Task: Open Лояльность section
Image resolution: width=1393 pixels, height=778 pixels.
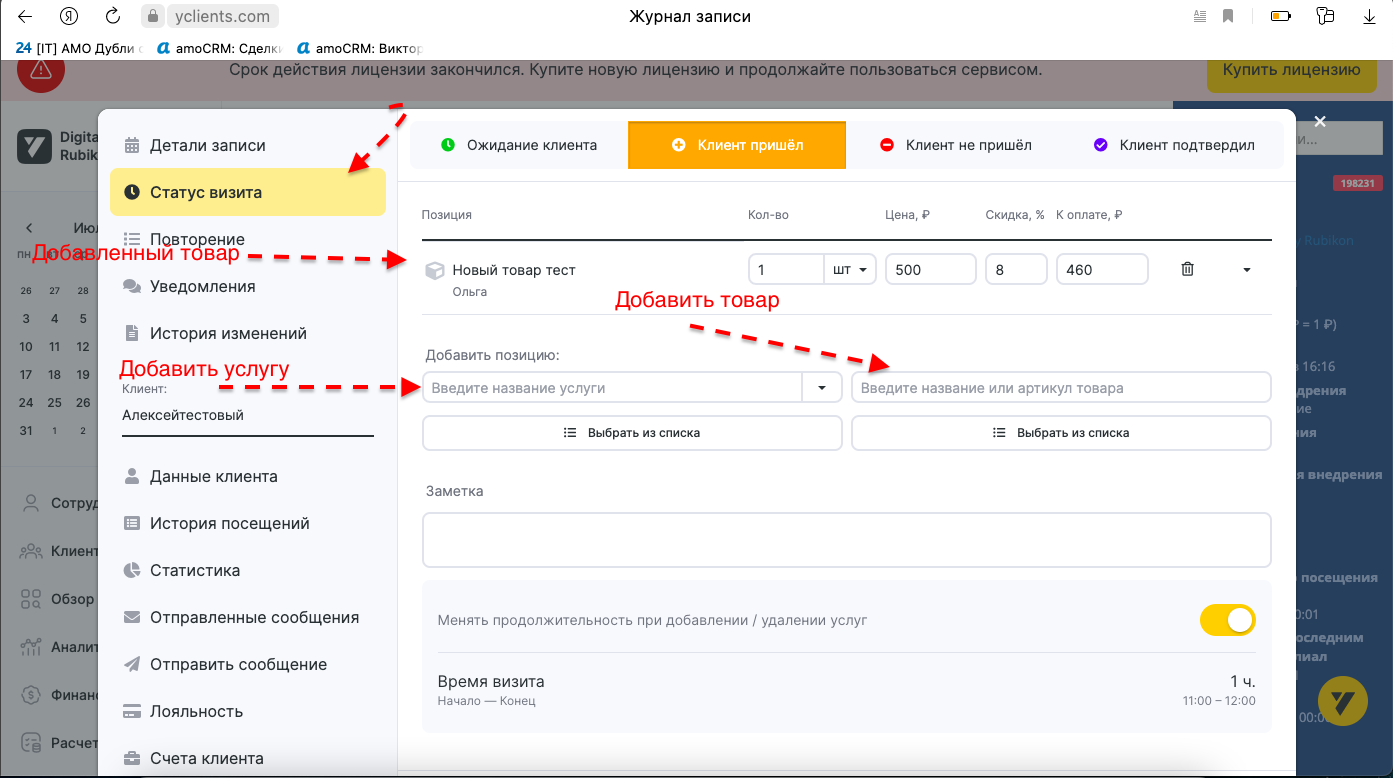Action: click(x=247, y=711)
